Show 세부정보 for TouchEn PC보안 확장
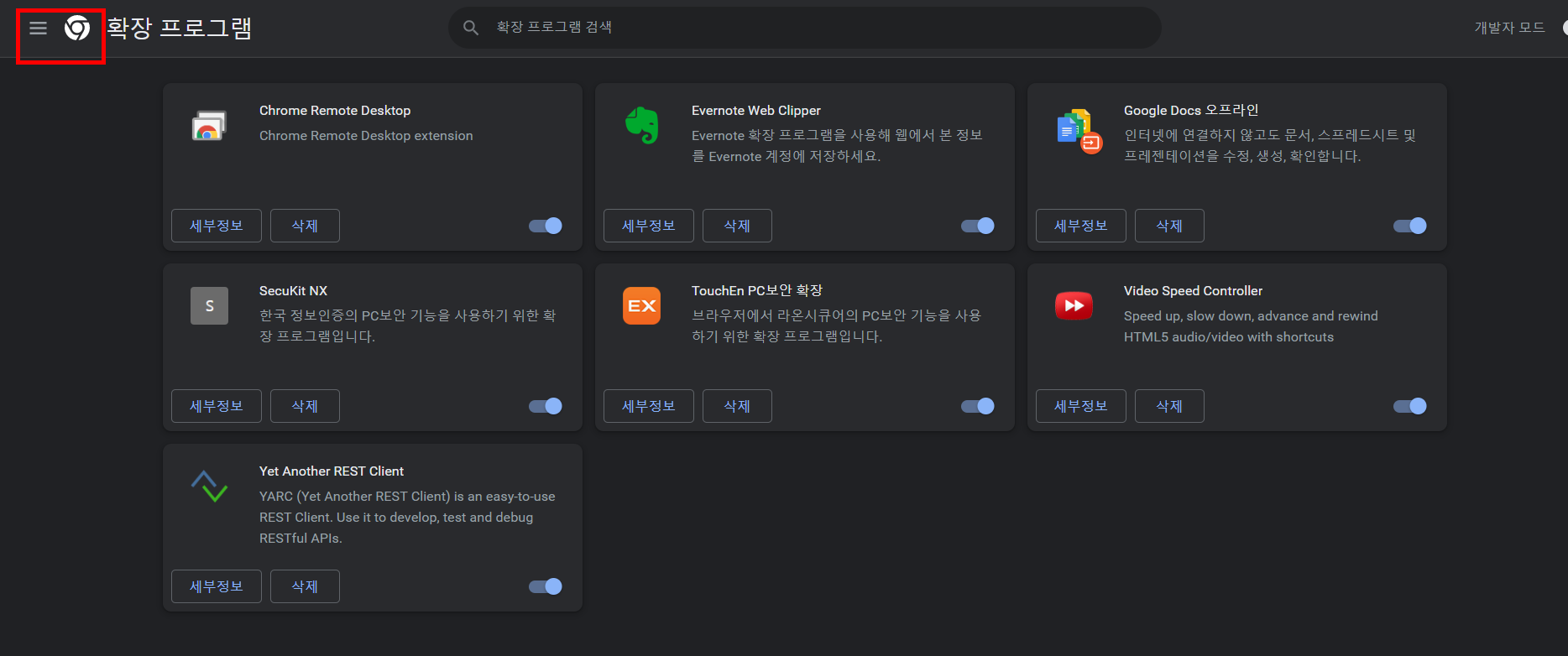This screenshot has height=656, width=1568. tap(649, 406)
